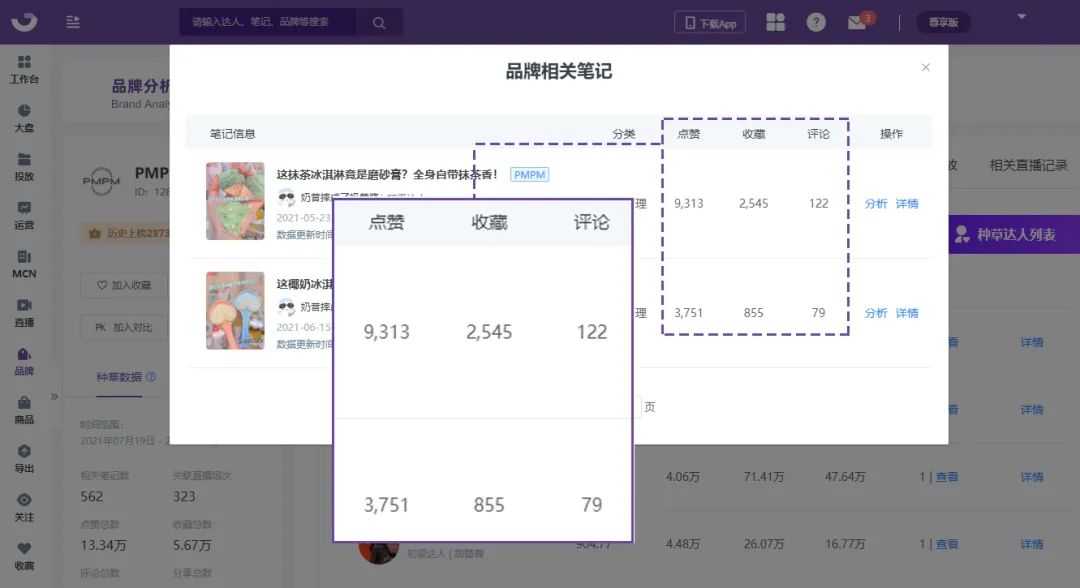
Task: Toggle the navigation collapse icon beside the logo
Action: pos(72,21)
